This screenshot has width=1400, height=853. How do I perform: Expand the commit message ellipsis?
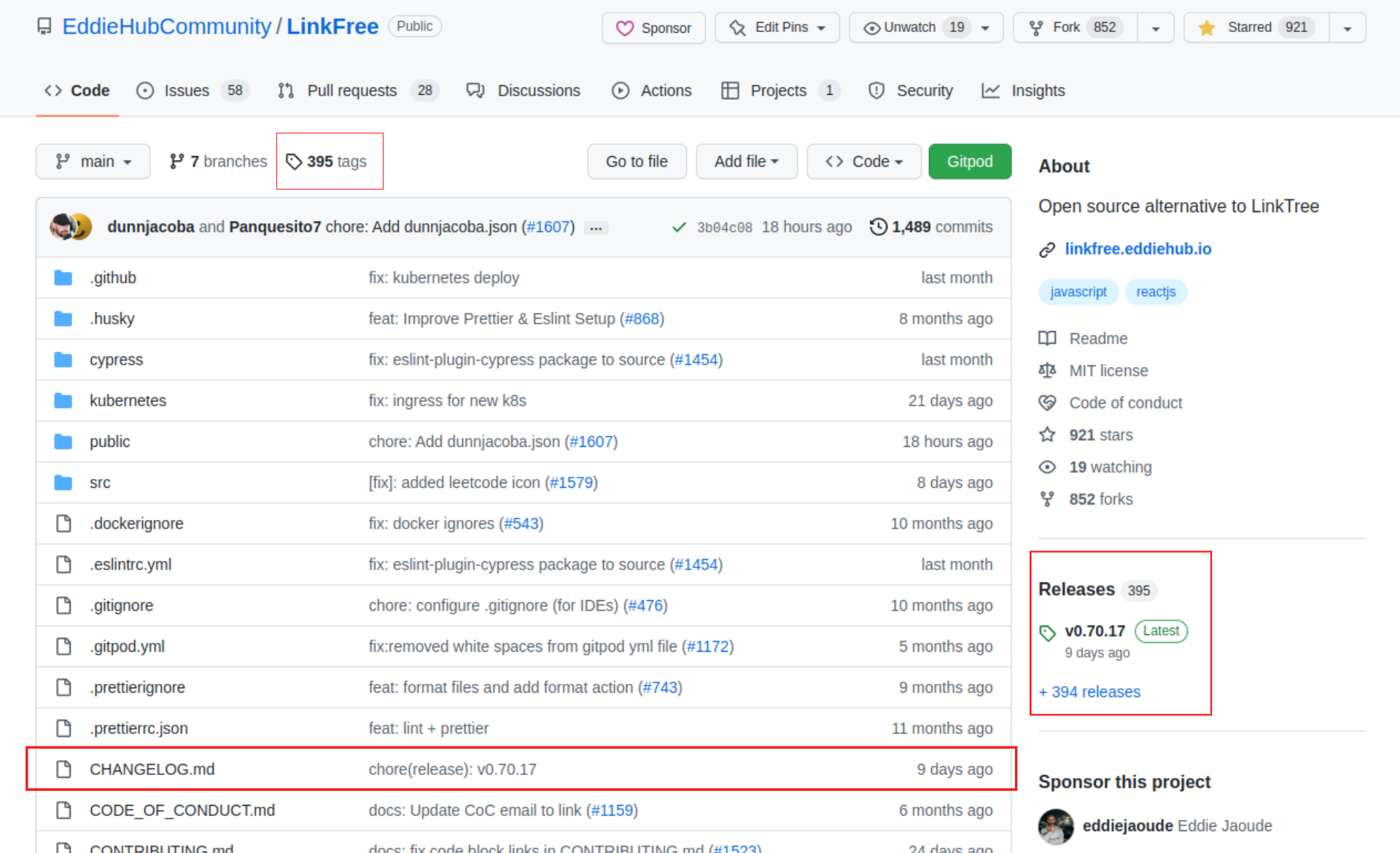tap(596, 228)
